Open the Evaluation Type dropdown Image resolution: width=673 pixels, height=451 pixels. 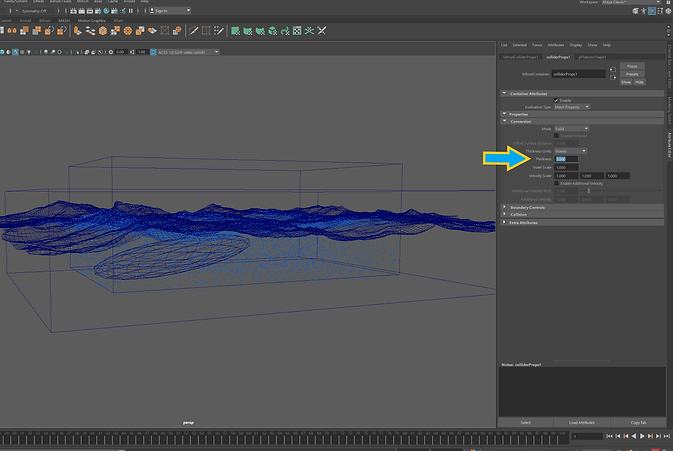click(572, 107)
